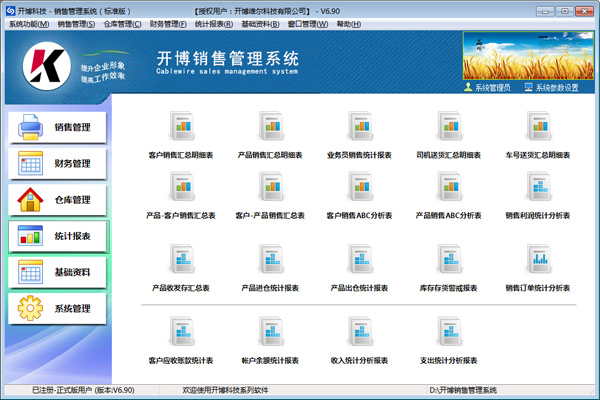Open the 统计报表(R) menu
600x400 pixels.
214,24
